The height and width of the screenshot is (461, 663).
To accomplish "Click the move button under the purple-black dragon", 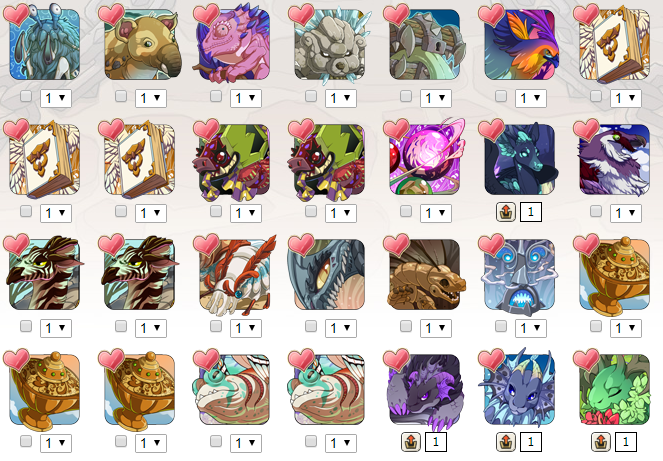I will [x=411, y=442].
